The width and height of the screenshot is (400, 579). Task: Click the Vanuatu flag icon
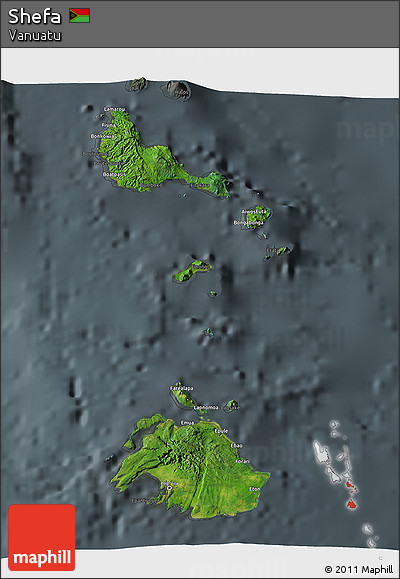pyautogui.click(x=79, y=16)
